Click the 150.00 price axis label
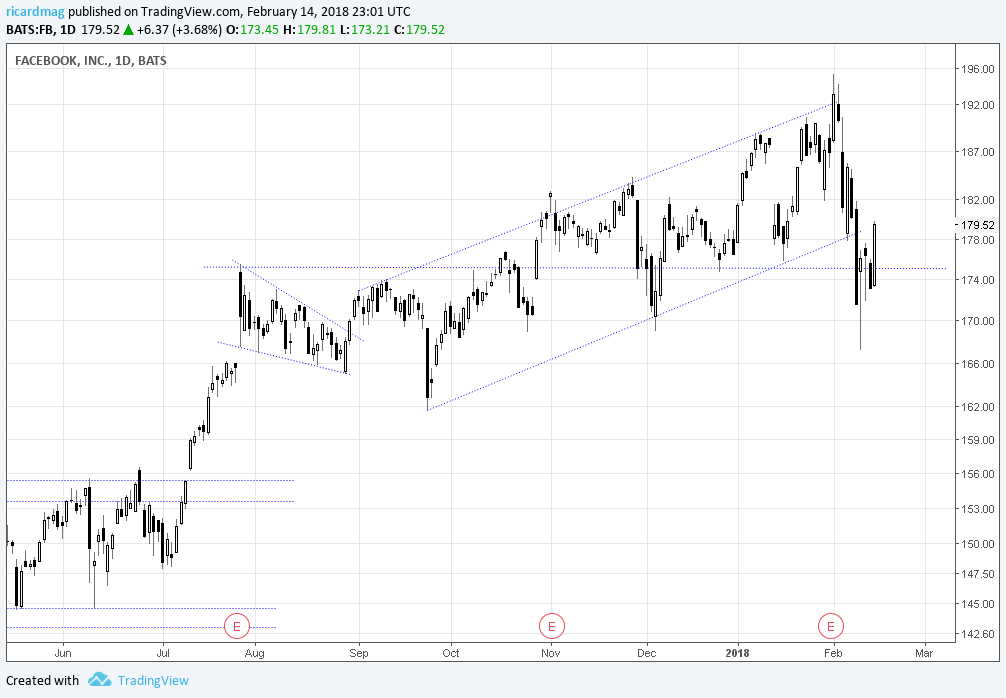Screen dimensions: 1006x698 point(979,544)
